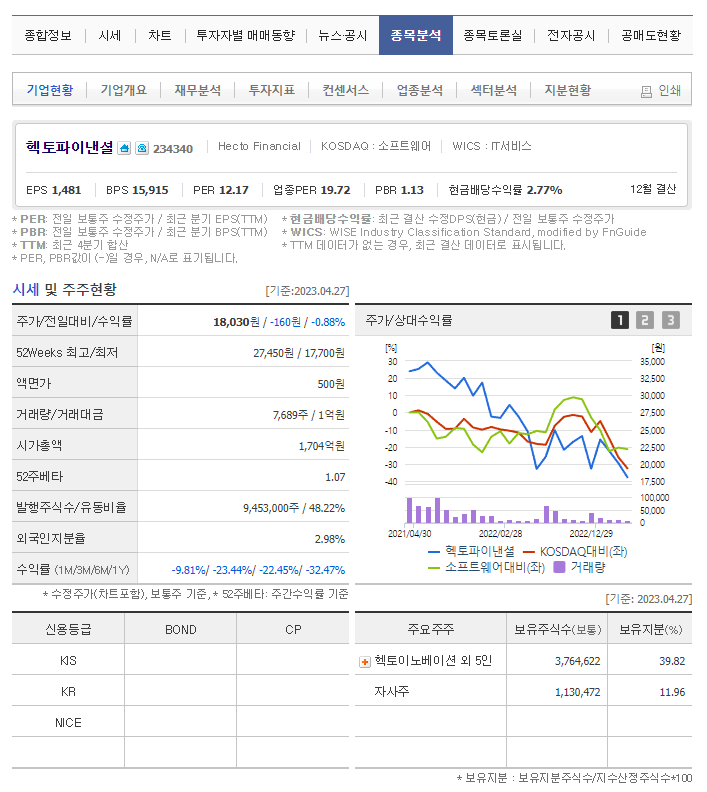Viewport: 707px width, 792px height.
Task: Click the KOSDAQ대비(좌) red legend marker
Action: (529, 552)
